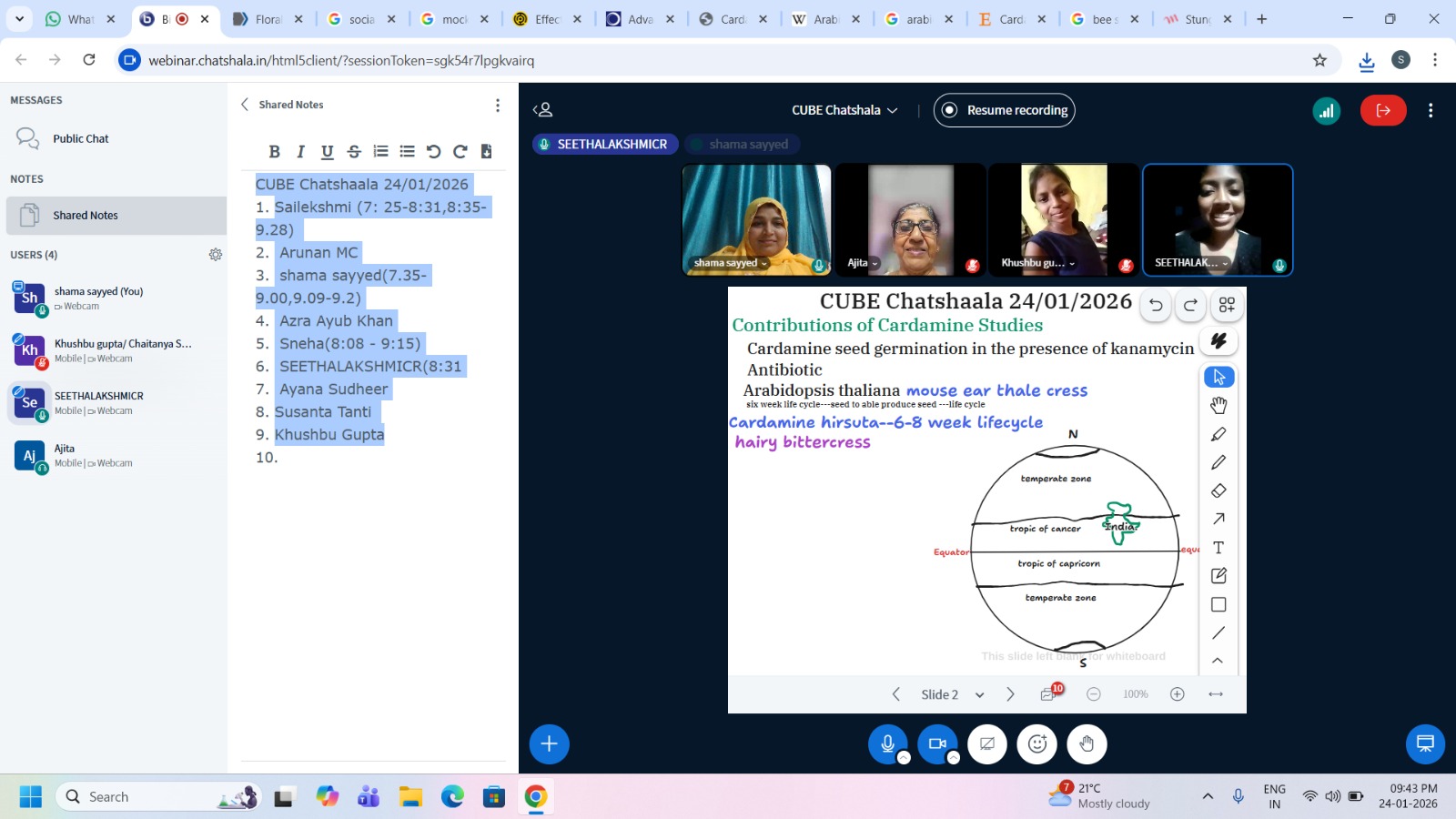Image resolution: width=1456 pixels, height=819 pixels.
Task: Open the raise hand button
Action: tap(1087, 744)
